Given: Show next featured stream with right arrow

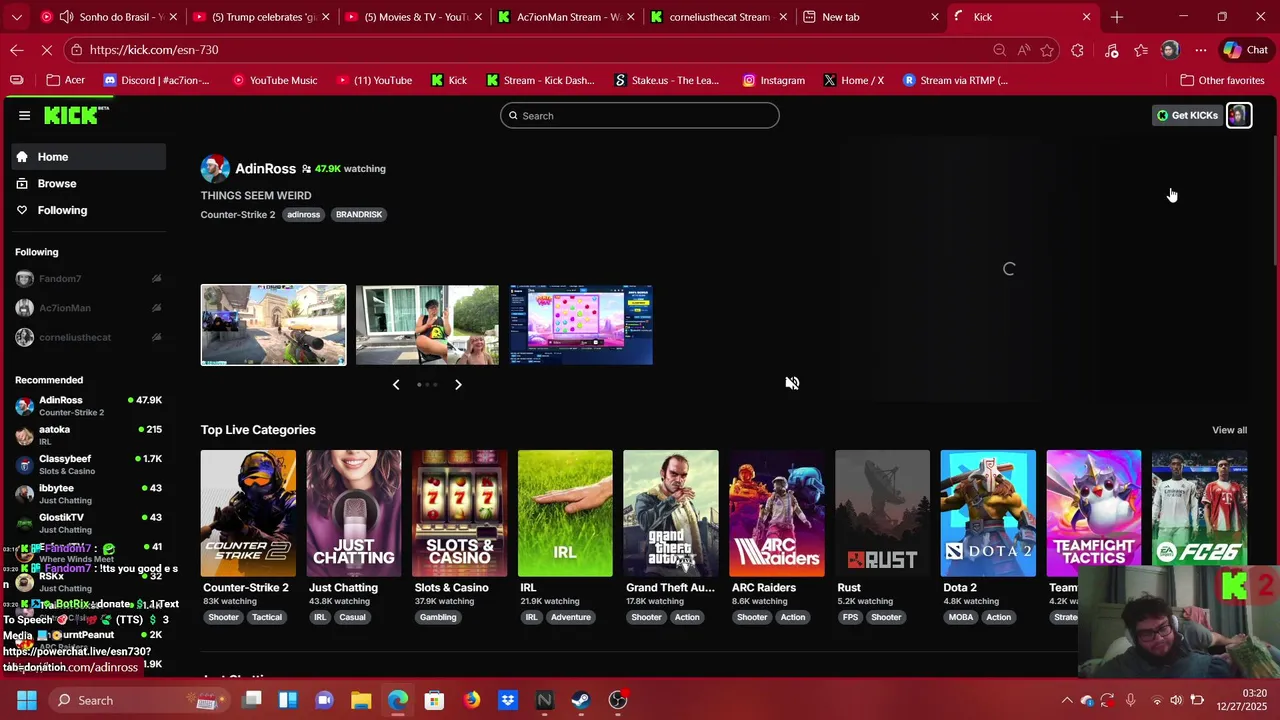Looking at the screenshot, I should pos(458,384).
